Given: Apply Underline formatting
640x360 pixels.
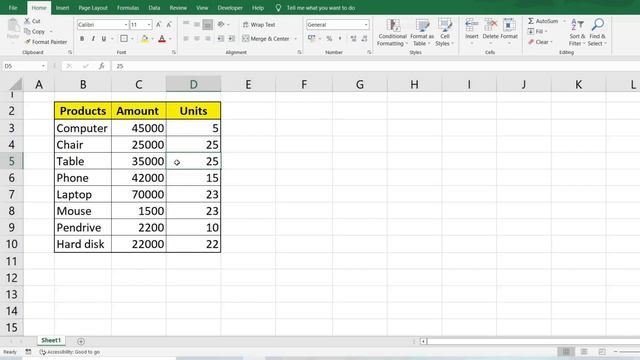Looking at the screenshot, I should click(x=104, y=39).
